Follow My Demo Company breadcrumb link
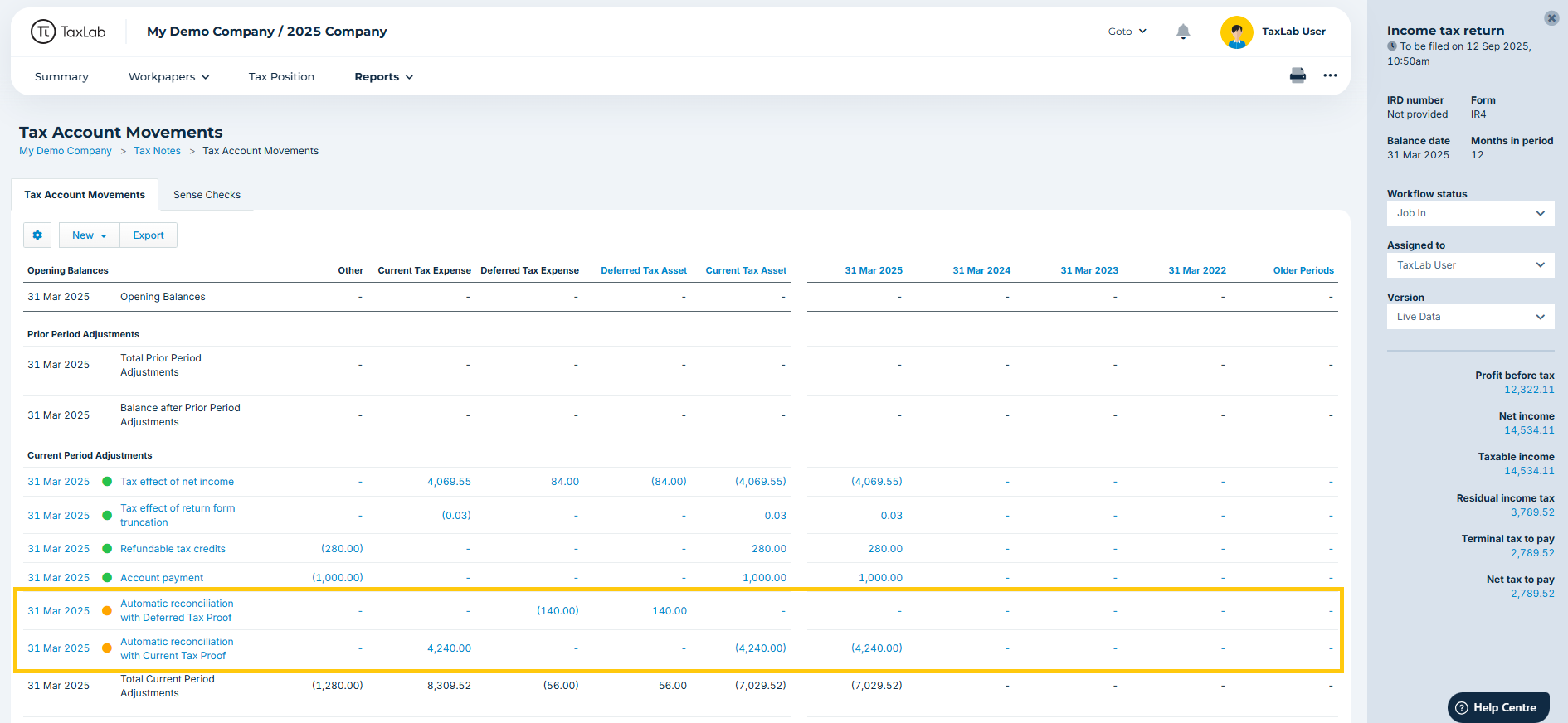Image resolution: width=1568 pixels, height=723 pixels. pos(66,151)
